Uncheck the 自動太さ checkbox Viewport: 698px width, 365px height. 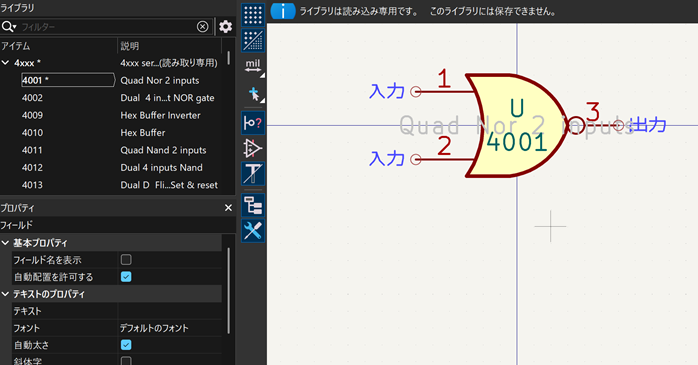click(126, 345)
